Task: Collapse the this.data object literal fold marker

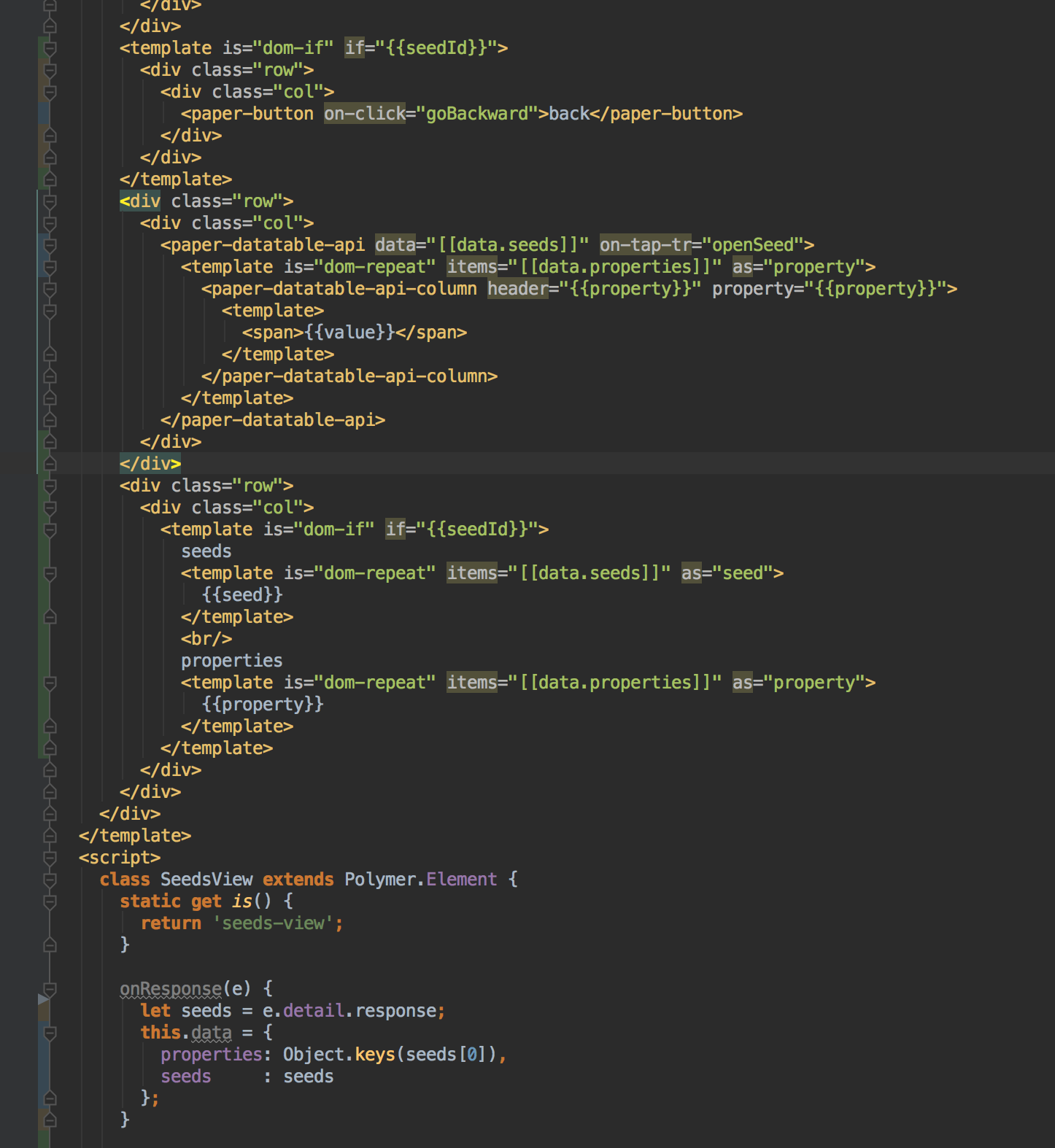Action: pos(50,1033)
